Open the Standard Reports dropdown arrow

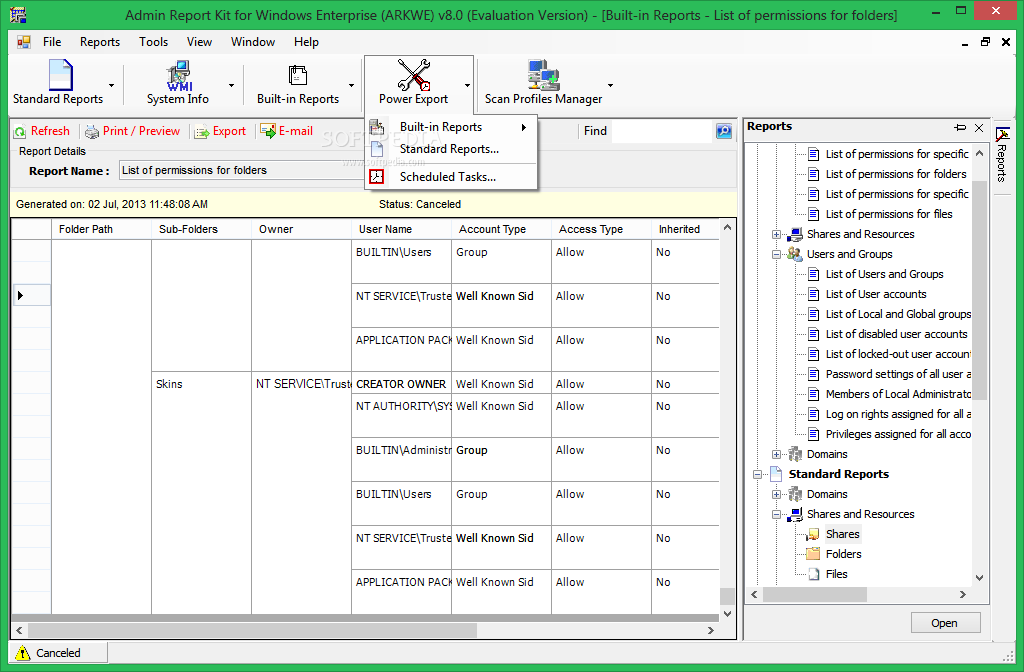click(x=112, y=86)
